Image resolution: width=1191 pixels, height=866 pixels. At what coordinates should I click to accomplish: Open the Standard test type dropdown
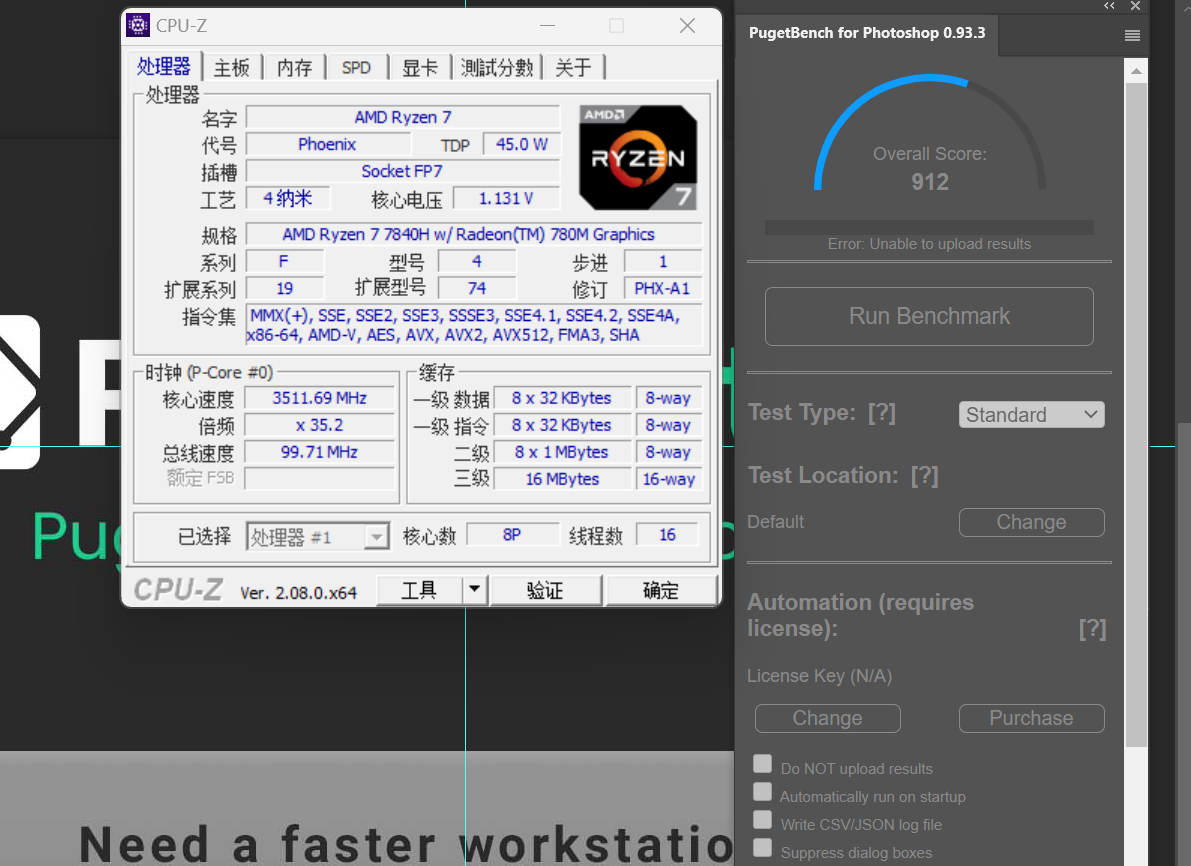click(x=1031, y=414)
